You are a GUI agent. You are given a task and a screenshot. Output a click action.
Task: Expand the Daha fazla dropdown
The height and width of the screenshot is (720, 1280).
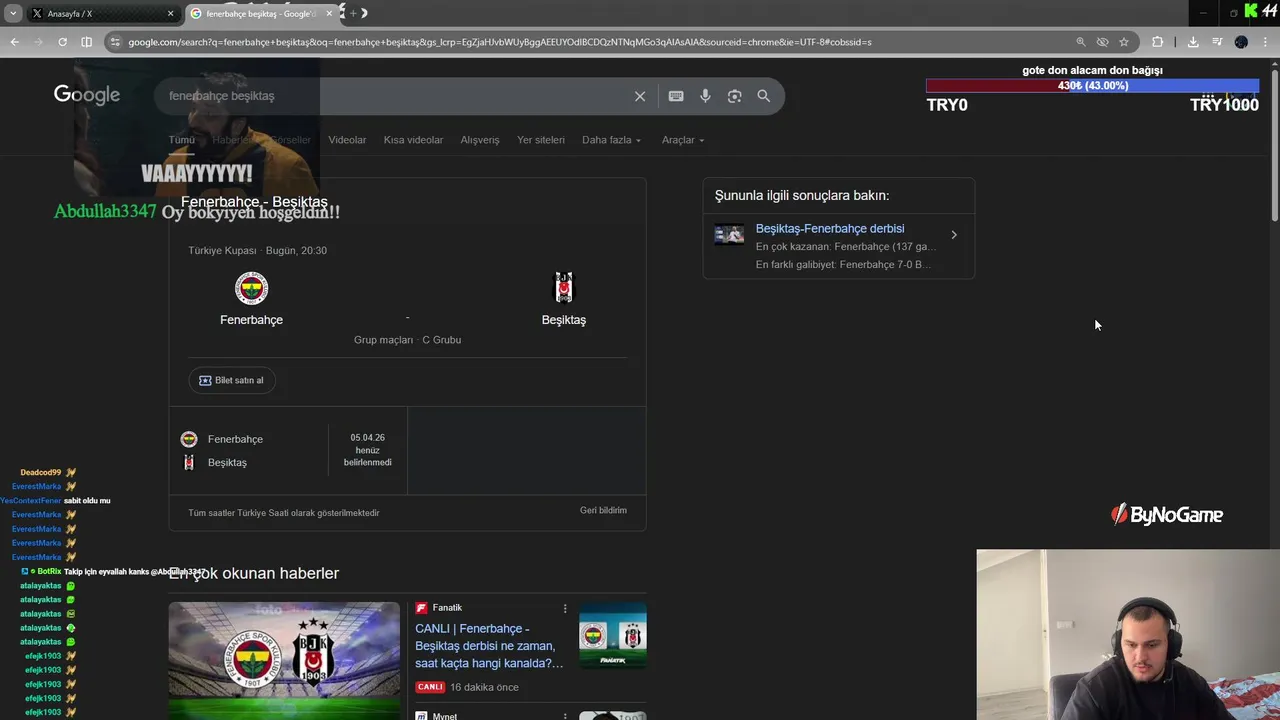coord(611,140)
